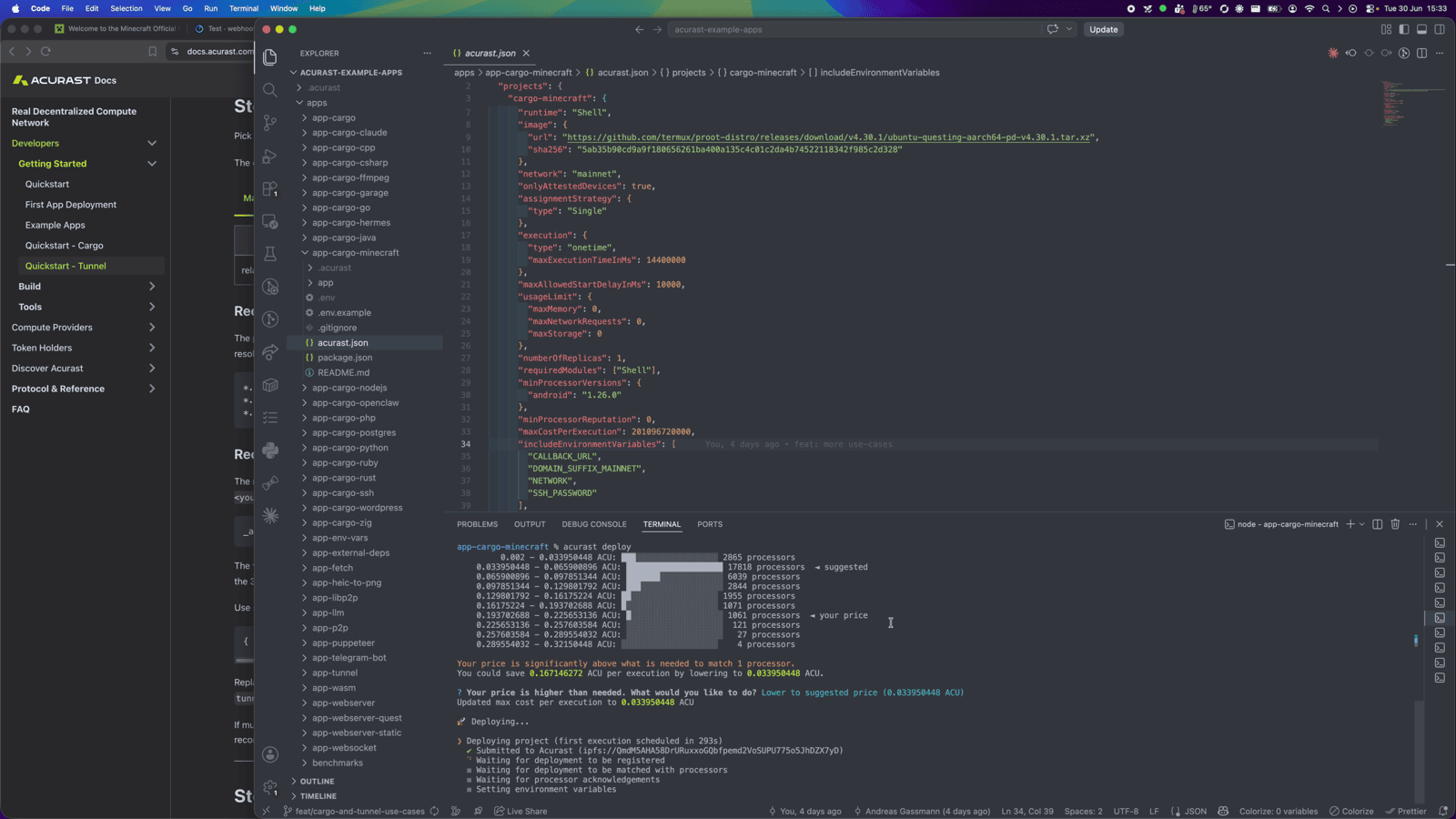Viewport: 1456px width, 819px height.
Task: Open the Python extension view
Action: 270,450
